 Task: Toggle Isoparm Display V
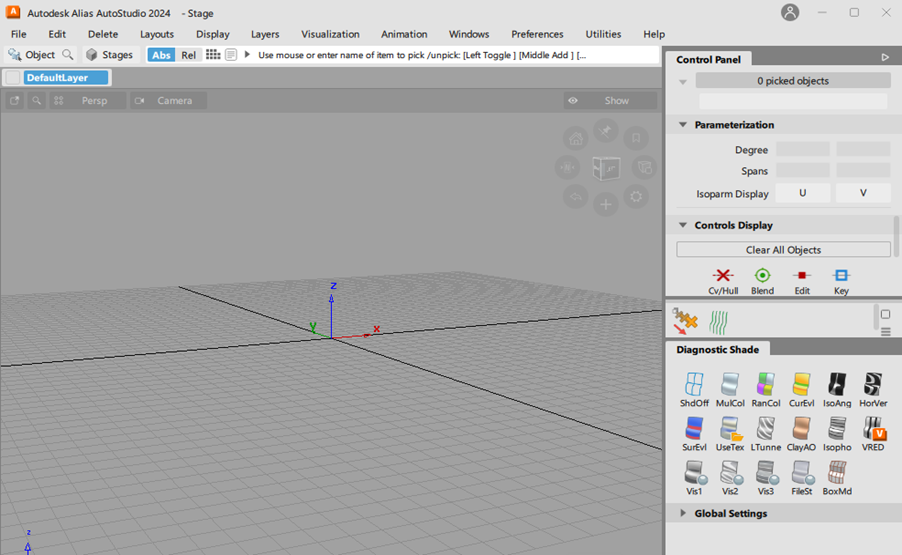[x=863, y=193]
